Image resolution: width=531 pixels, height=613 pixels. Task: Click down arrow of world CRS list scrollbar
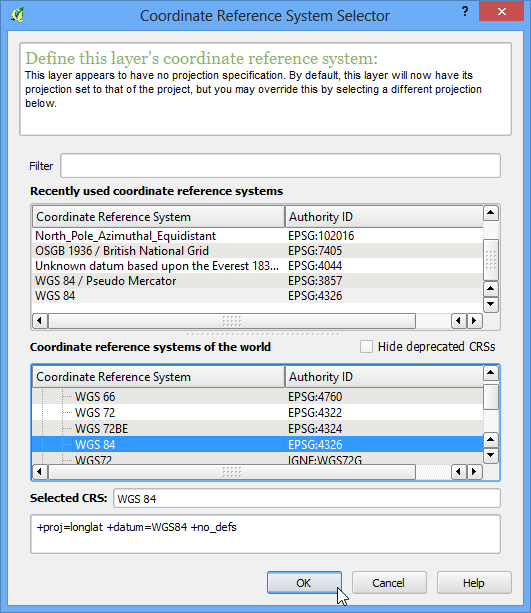coord(491,455)
